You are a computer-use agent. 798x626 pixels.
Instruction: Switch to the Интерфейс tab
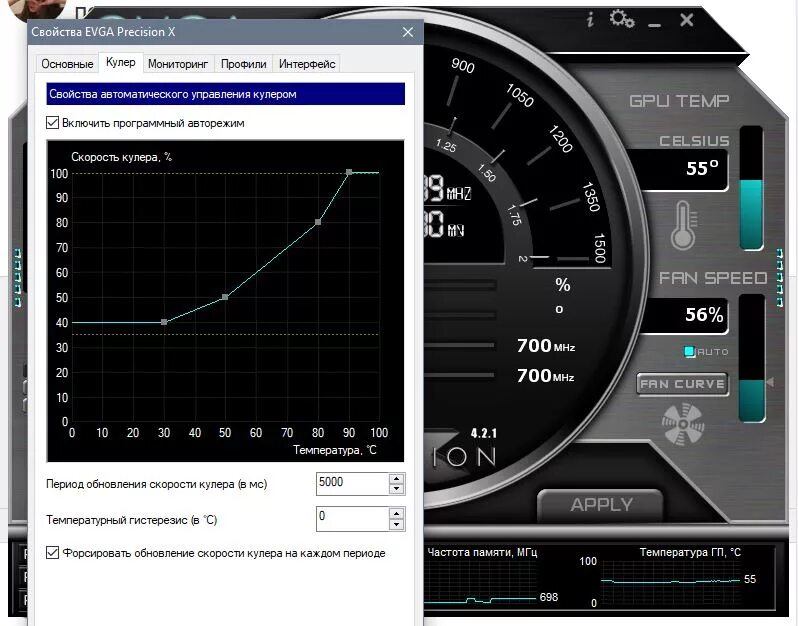click(x=307, y=64)
